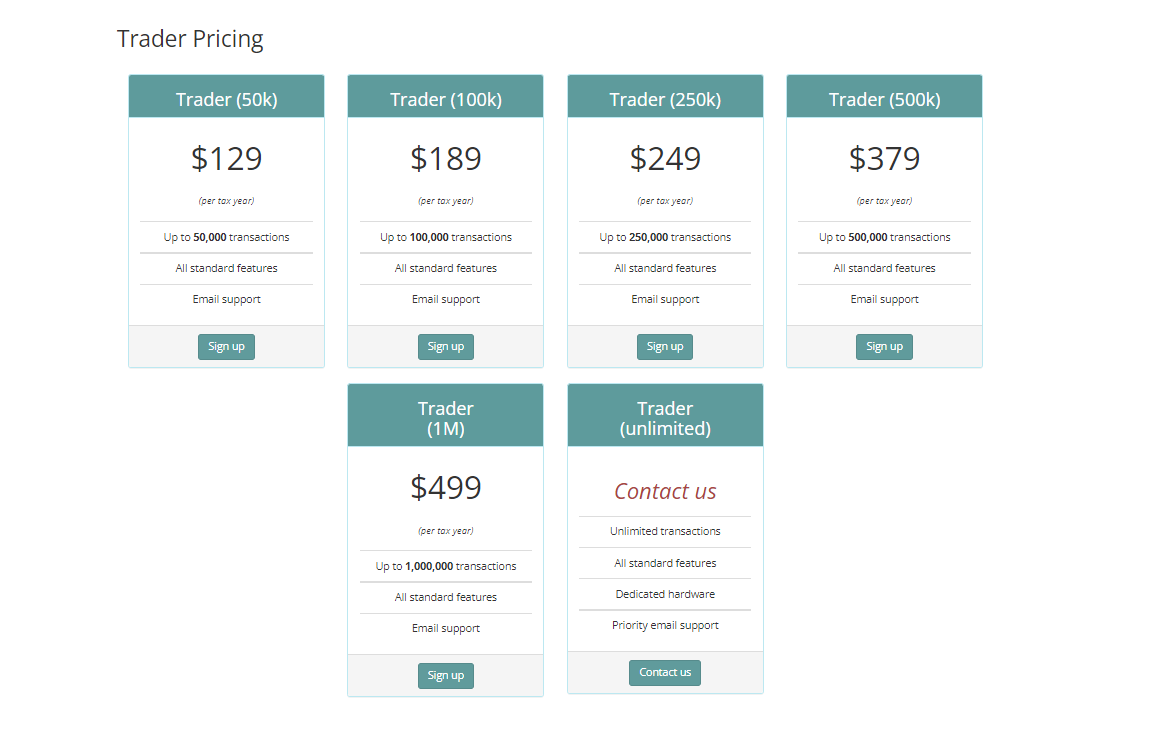Click Sign up under Trader (500k) plan

click(884, 346)
